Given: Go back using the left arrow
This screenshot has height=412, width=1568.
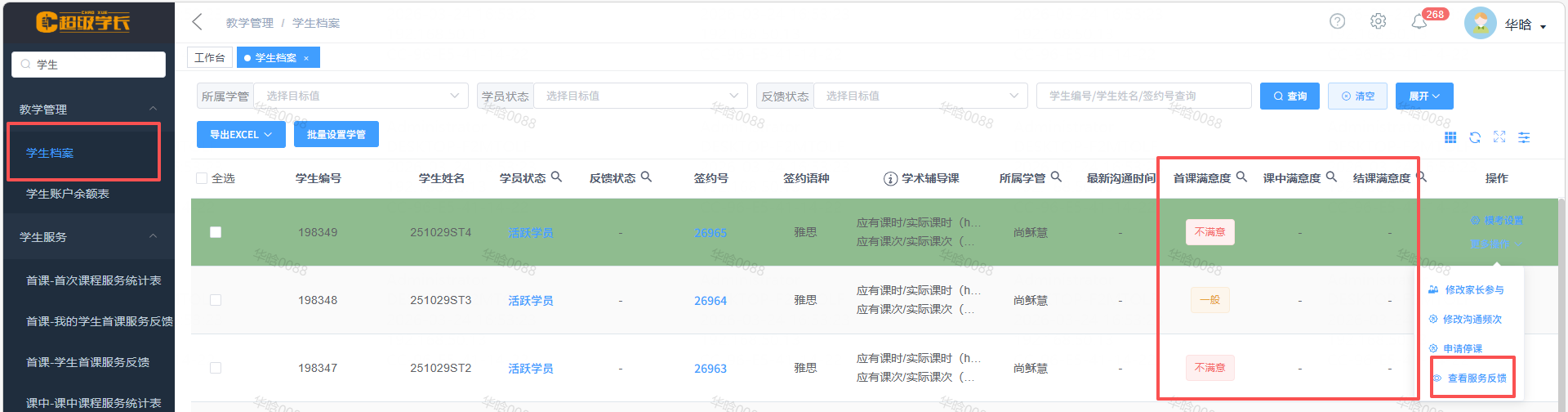Looking at the screenshot, I should click(x=198, y=22).
